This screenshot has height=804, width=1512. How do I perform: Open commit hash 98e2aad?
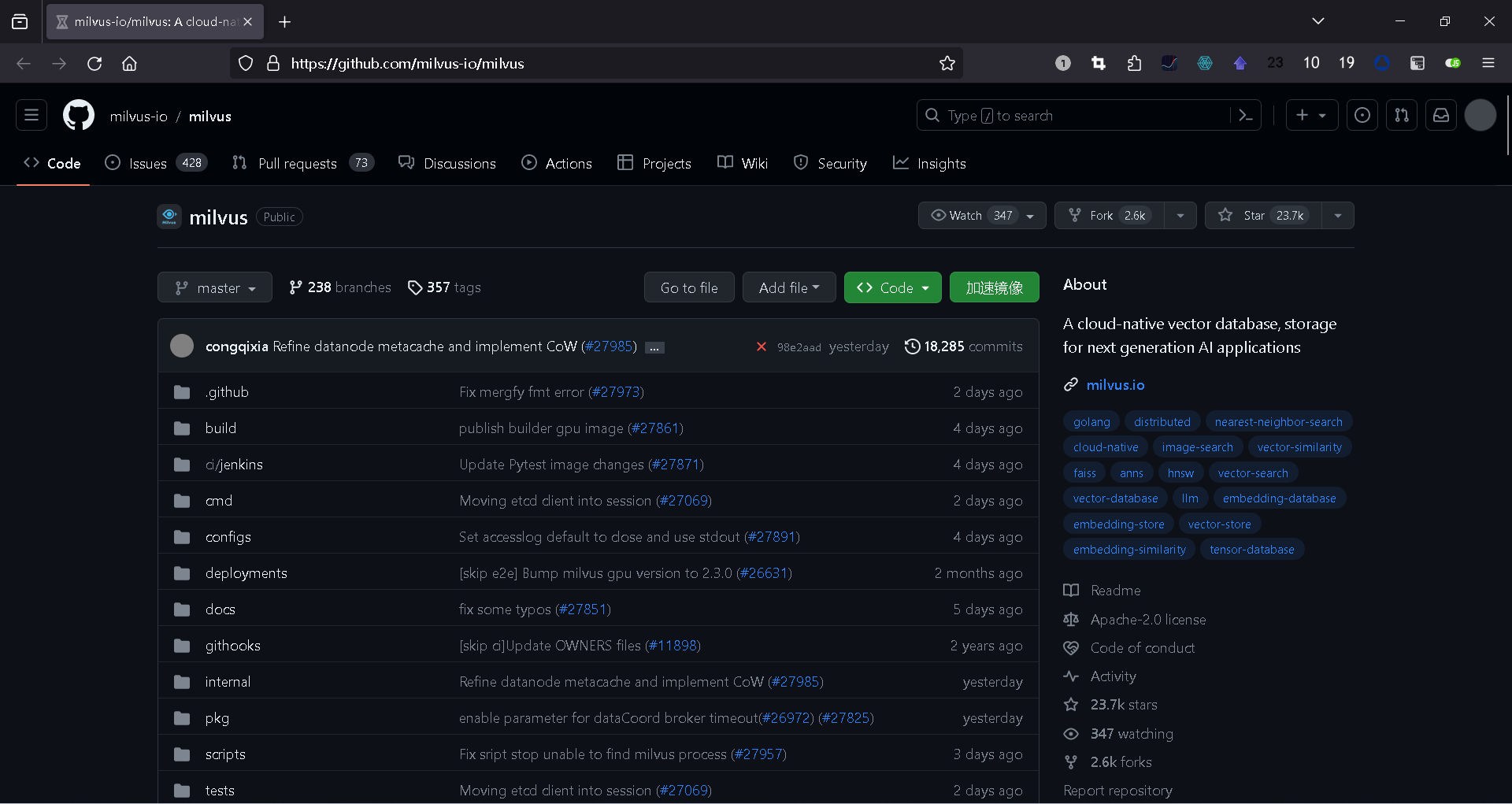click(x=799, y=347)
